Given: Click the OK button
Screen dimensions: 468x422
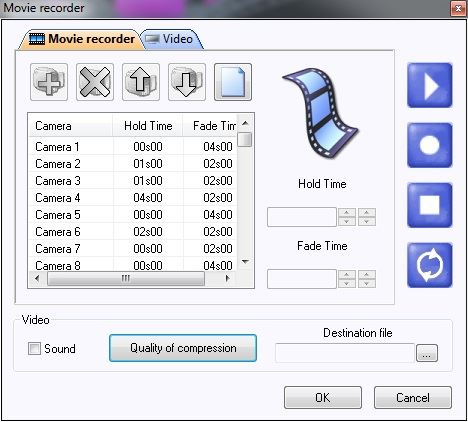Looking at the screenshot, I should [323, 398].
